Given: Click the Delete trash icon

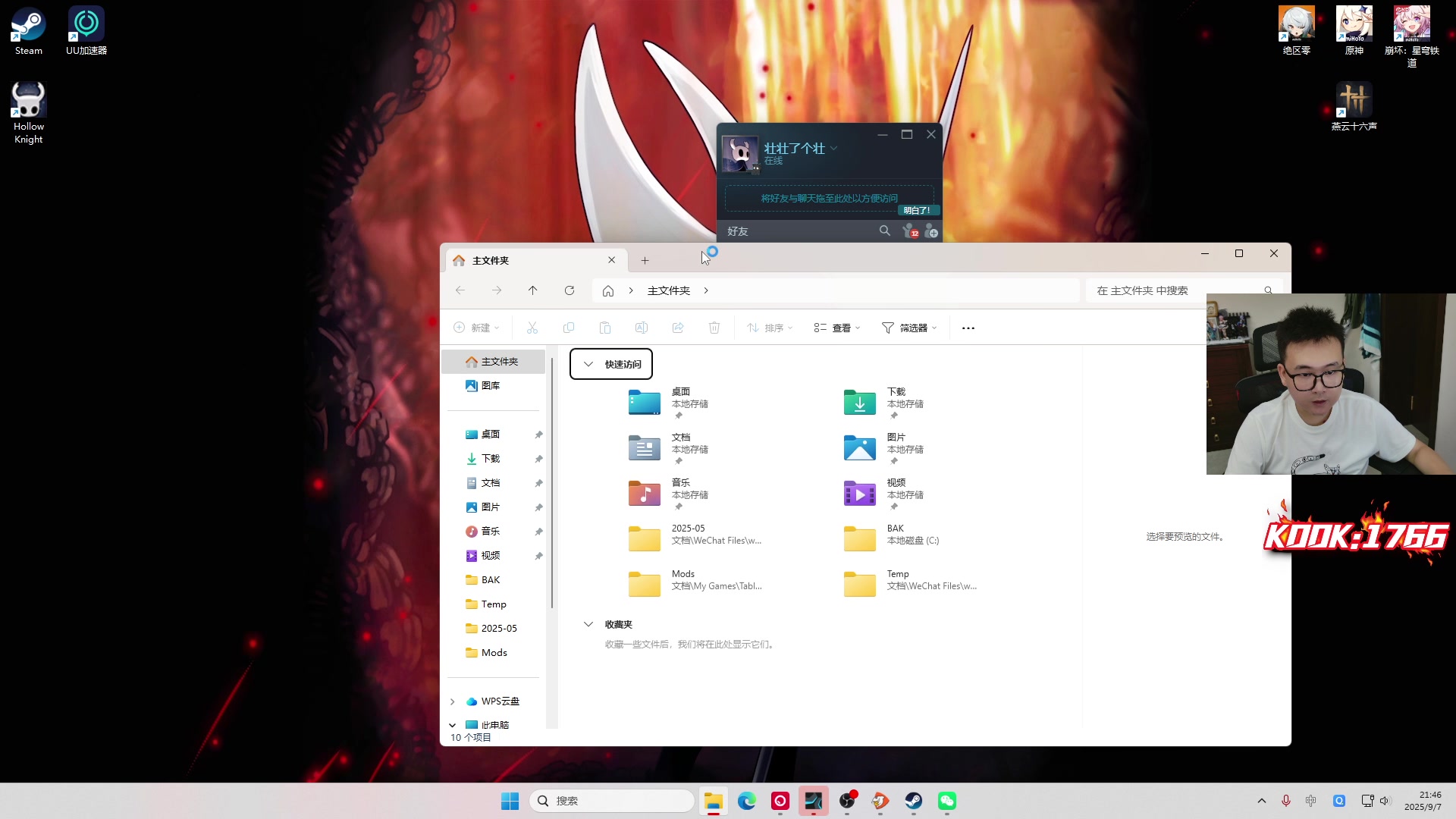Looking at the screenshot, I should tap(714, 328).
